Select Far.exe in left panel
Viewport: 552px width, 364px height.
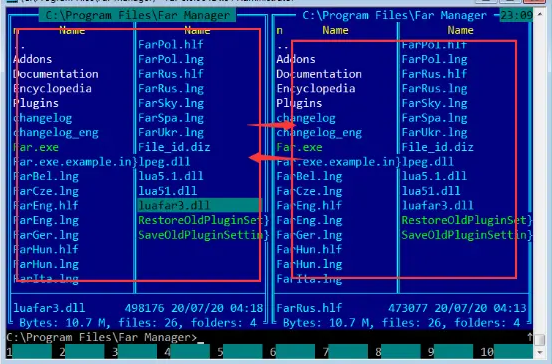click(x=36, y=147)
